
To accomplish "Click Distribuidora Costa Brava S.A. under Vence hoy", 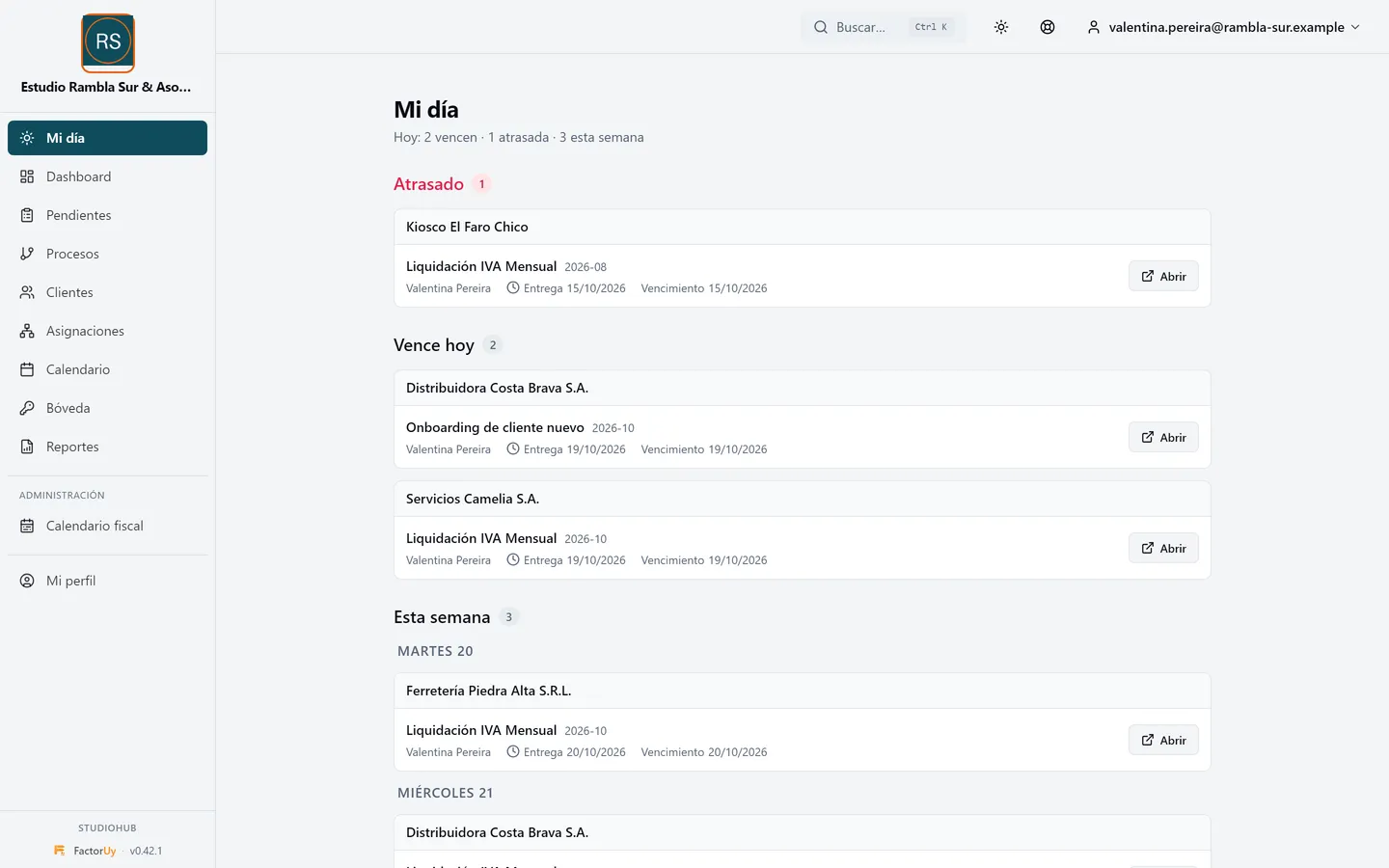I will [x=497, y=388].
